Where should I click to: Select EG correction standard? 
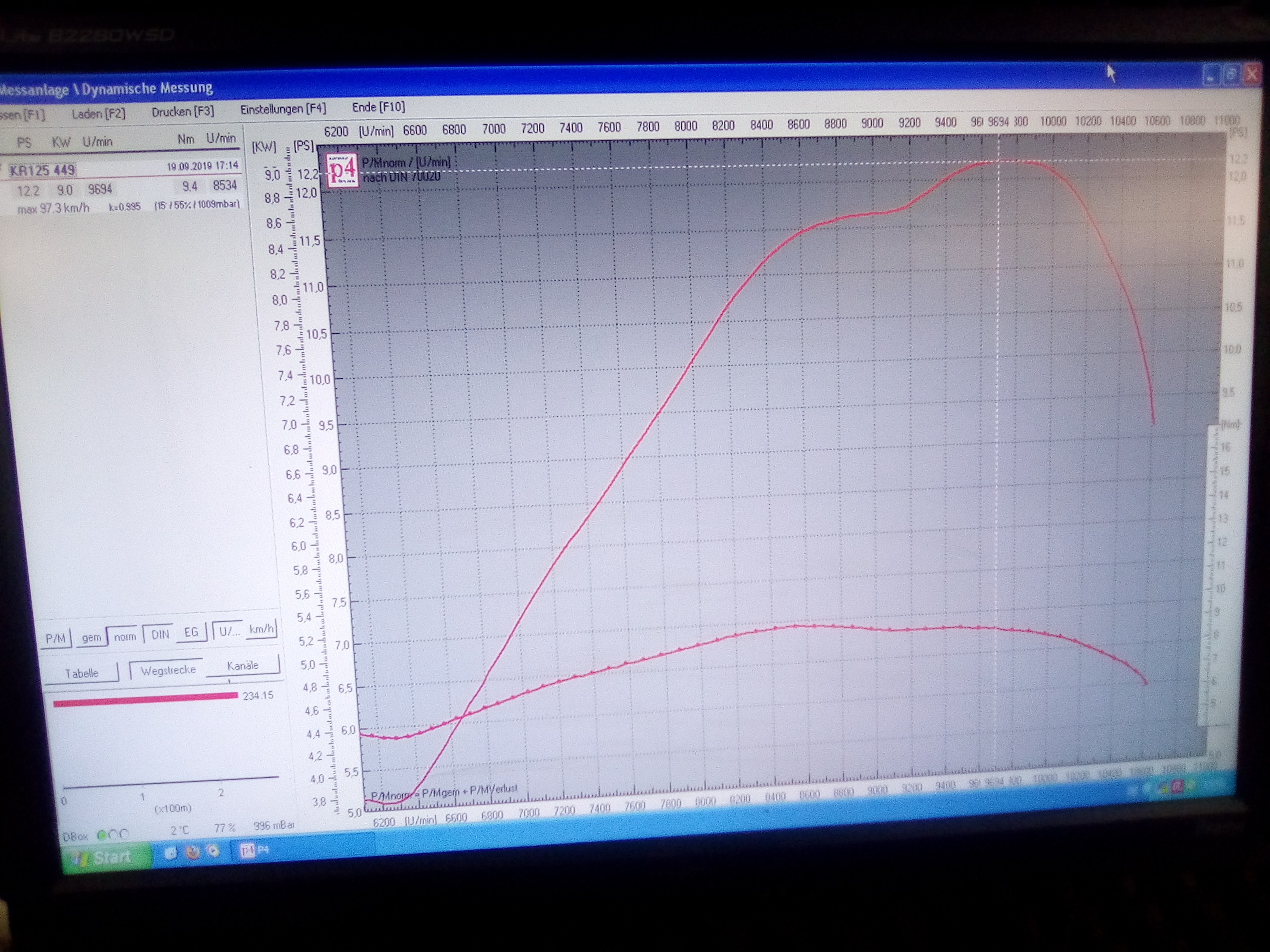pos(191,632)
